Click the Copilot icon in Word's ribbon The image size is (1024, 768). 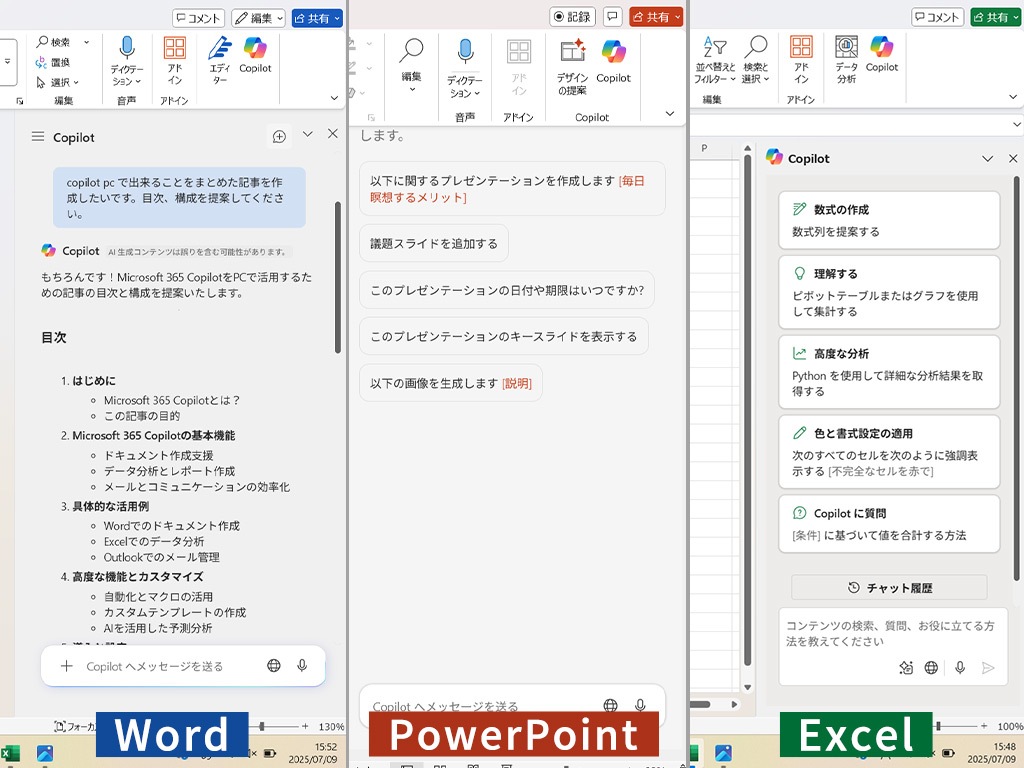(255, 55)
